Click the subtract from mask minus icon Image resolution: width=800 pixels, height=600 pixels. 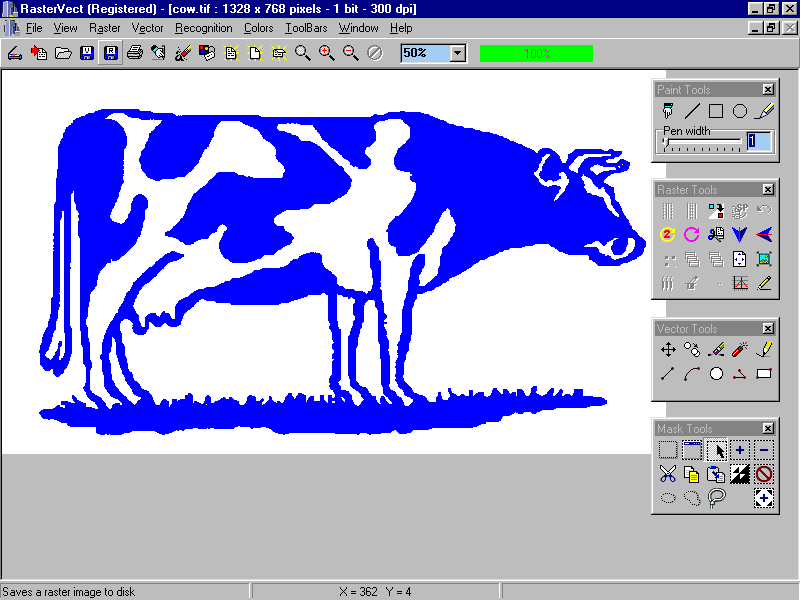tap(764, 450)
